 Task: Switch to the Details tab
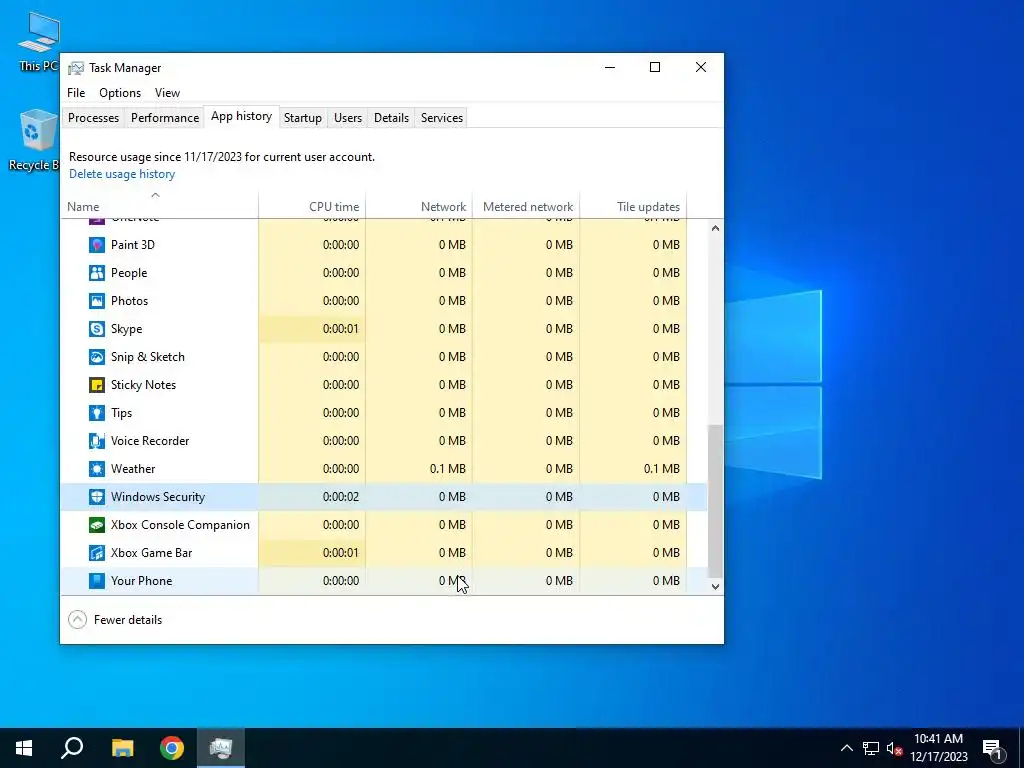[391, 118]
